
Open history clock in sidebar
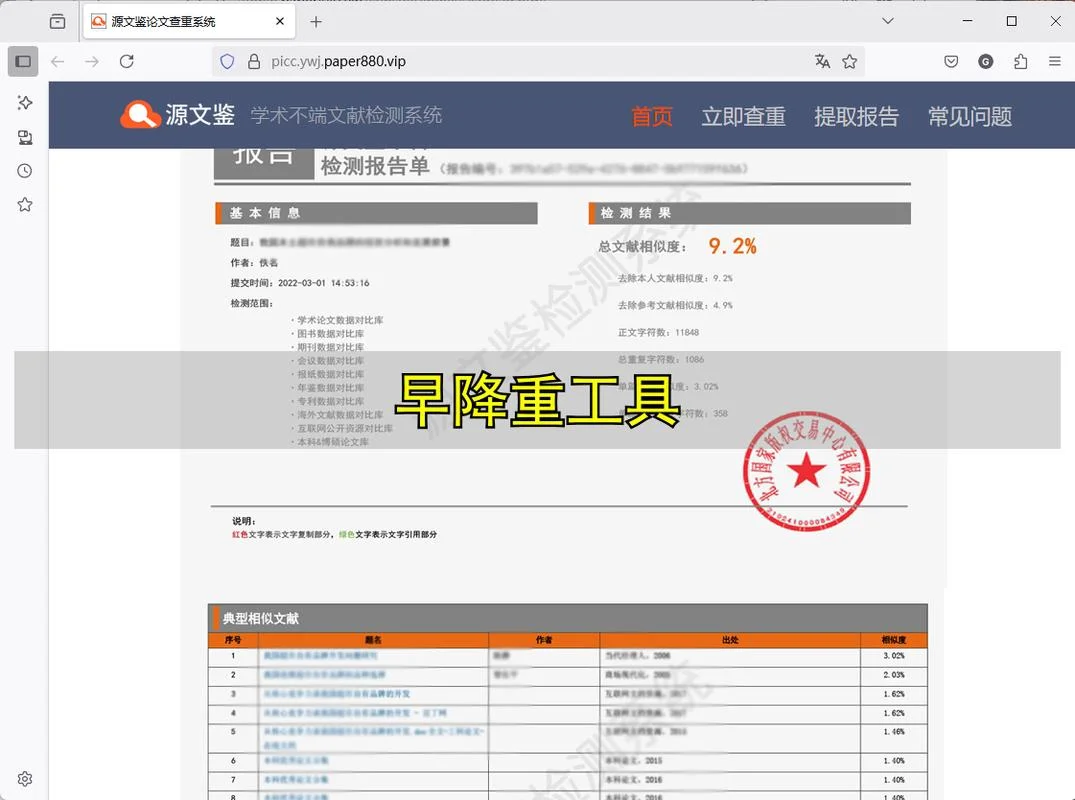click(25, 171)
